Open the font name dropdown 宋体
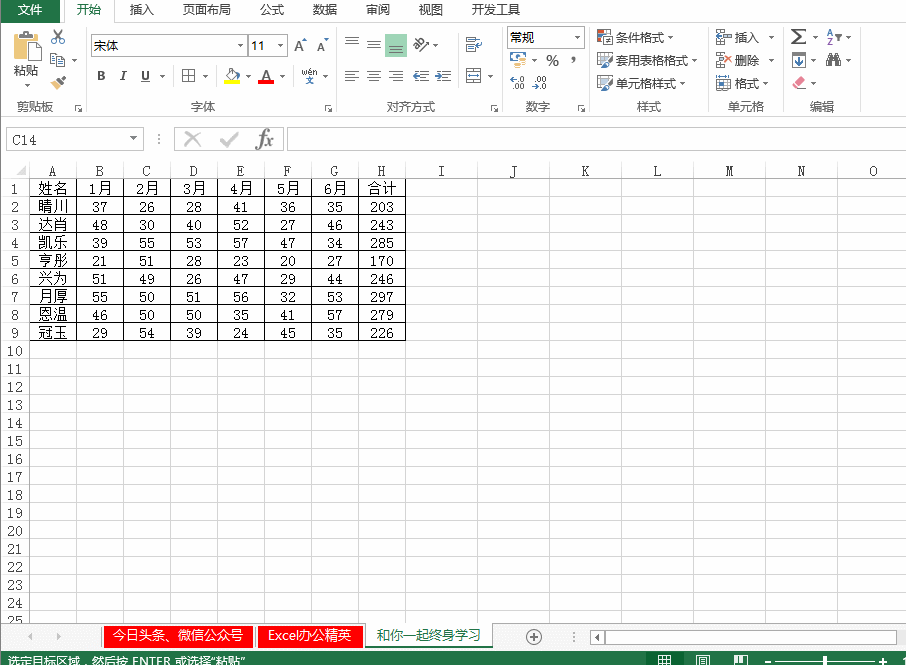The height and width of the screenshot is (665, 906). [240, 46]
